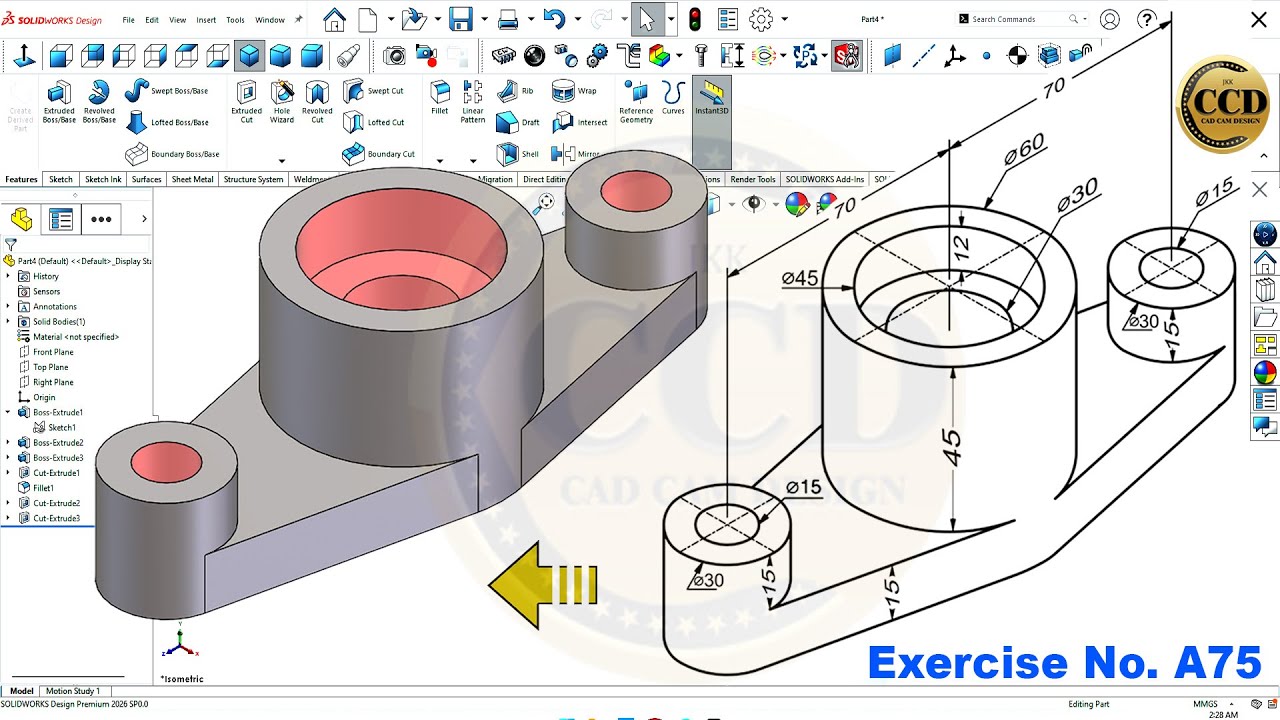The width and height of the screenshot is (1280, 720).
Task: Switch to the Sheet Metal tab
Action: pyautogui.click(x=192, y=180)
